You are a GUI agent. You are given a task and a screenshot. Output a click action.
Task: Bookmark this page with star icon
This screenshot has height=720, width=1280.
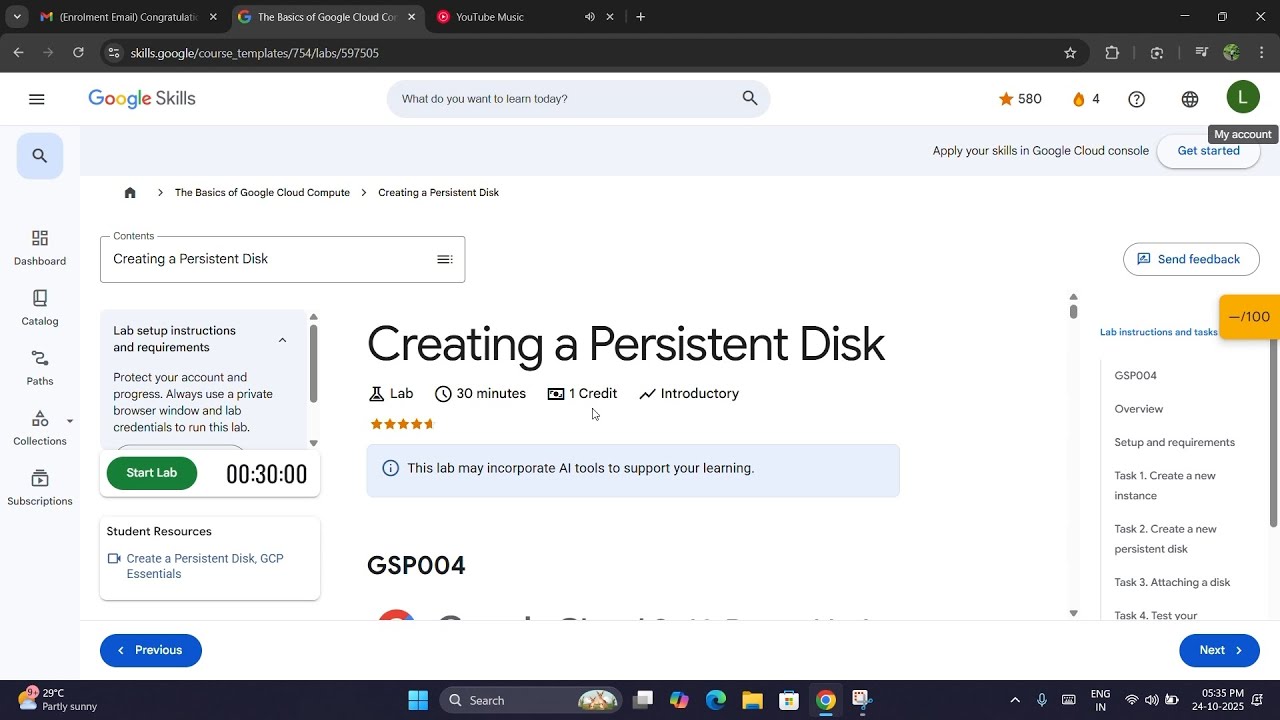tap(1070, 53)
